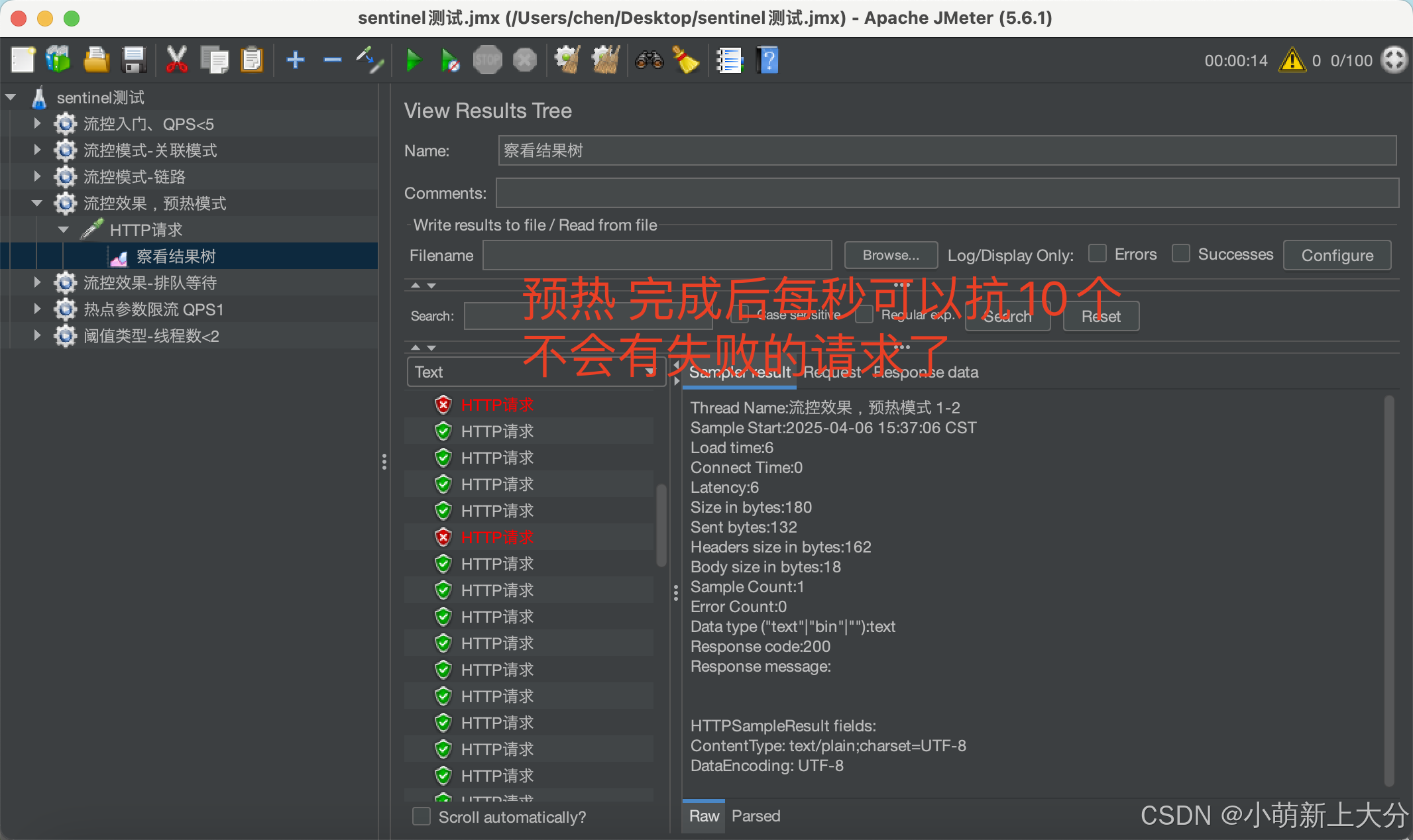Click the binoculars Search icon
Screen dimensions: 1413x840
point(649,60)
